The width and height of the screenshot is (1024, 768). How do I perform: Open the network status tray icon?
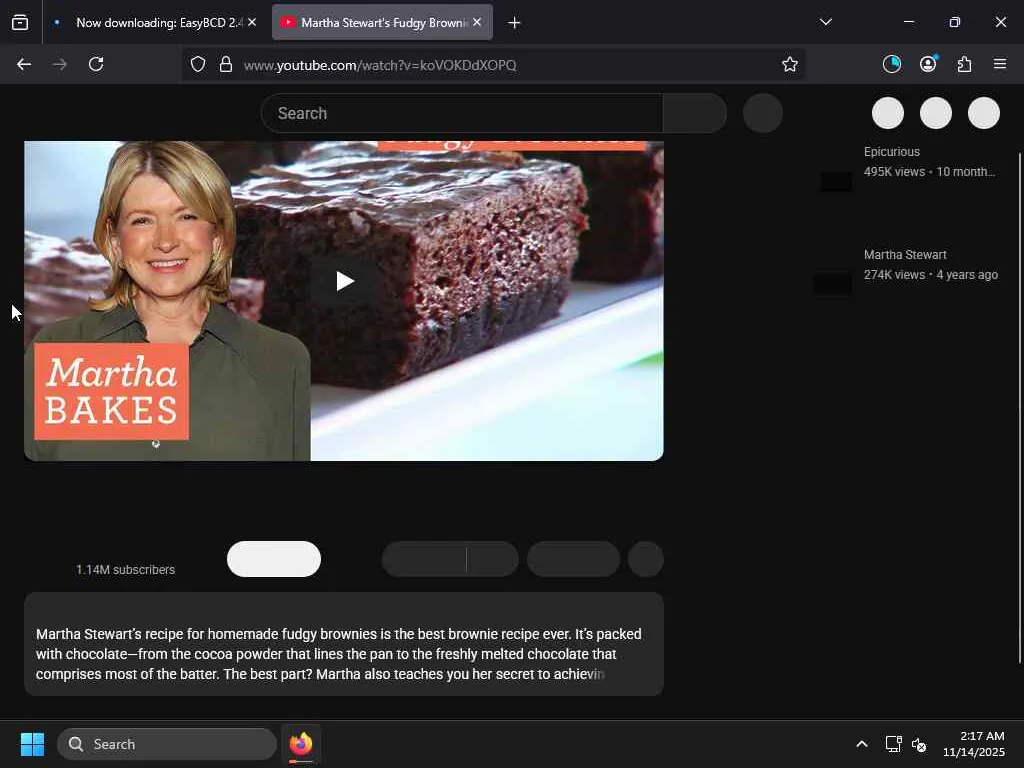pos(893,744)
